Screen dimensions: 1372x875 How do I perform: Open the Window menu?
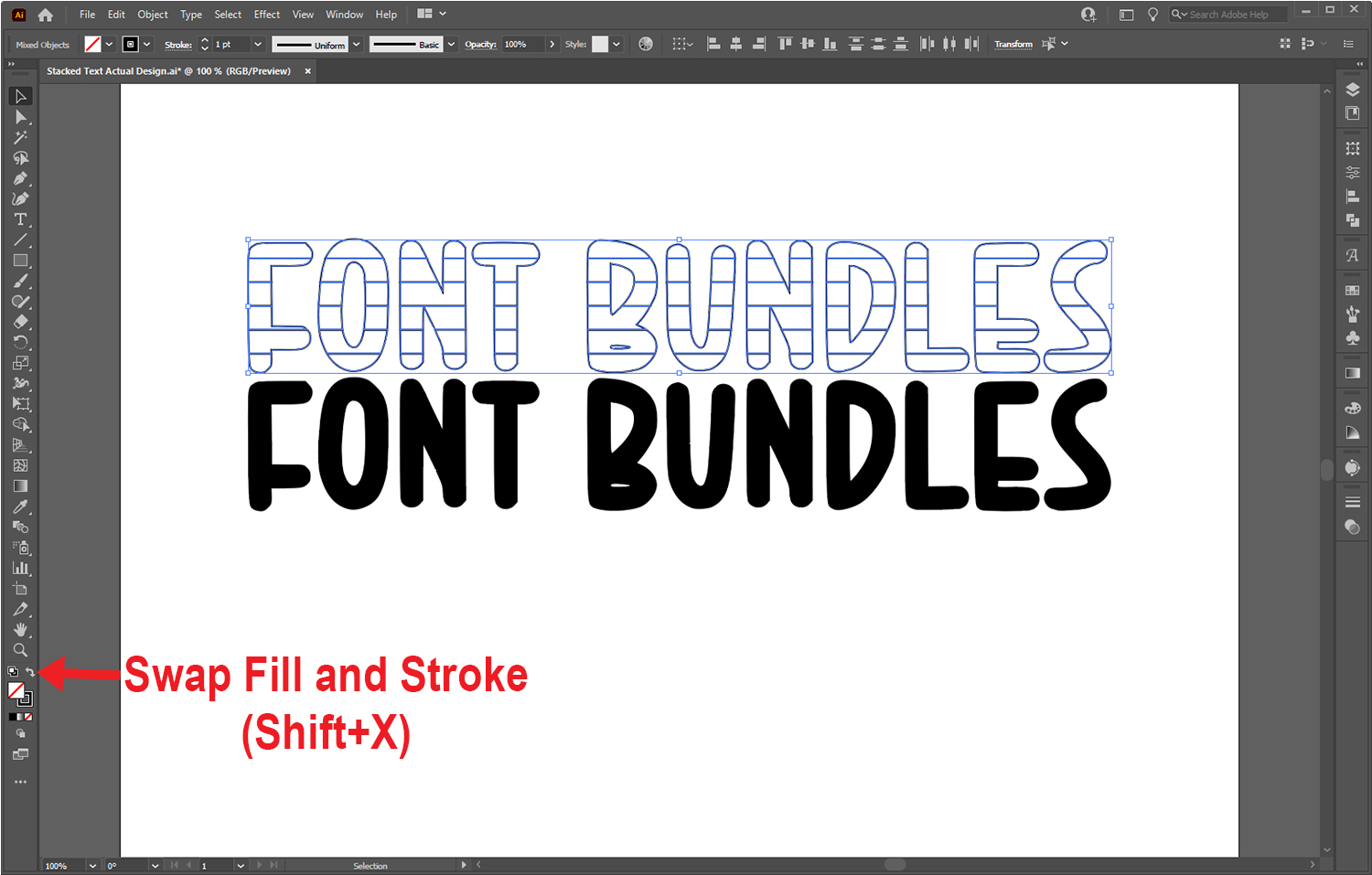point(344,15)
